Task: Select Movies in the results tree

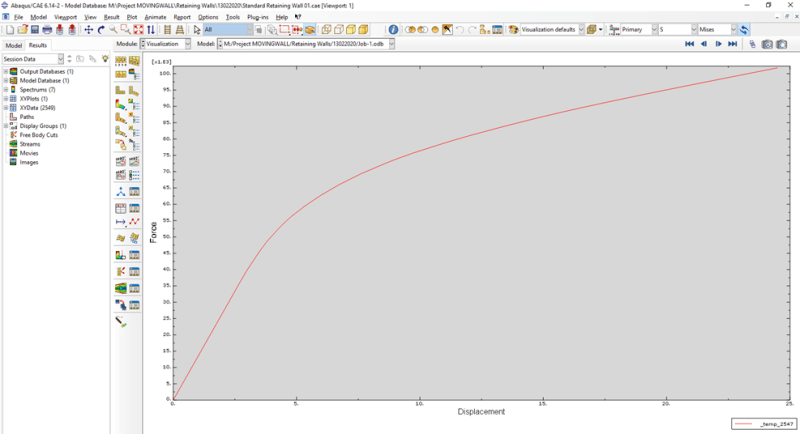Action: 29,153
